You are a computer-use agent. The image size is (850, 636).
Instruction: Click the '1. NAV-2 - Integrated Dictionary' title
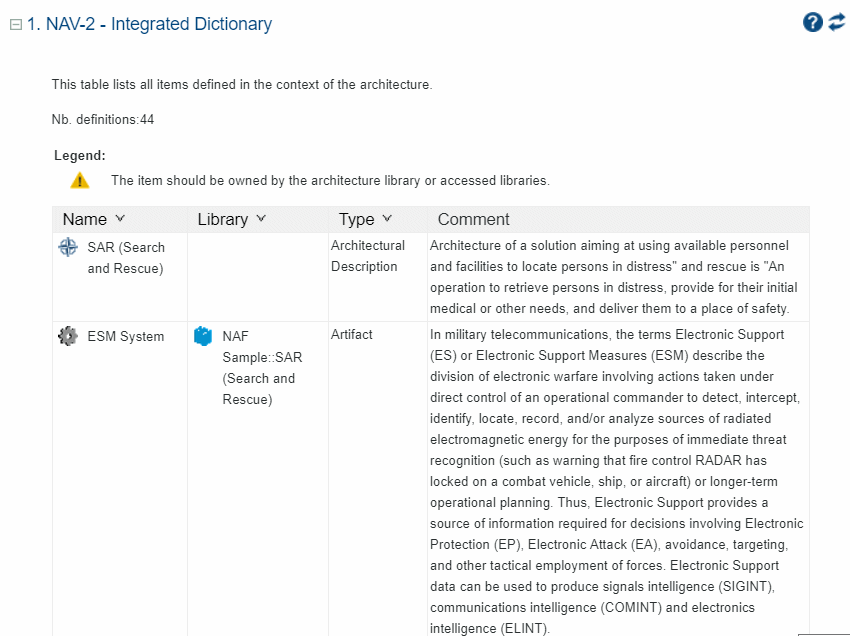coord(149,24)
